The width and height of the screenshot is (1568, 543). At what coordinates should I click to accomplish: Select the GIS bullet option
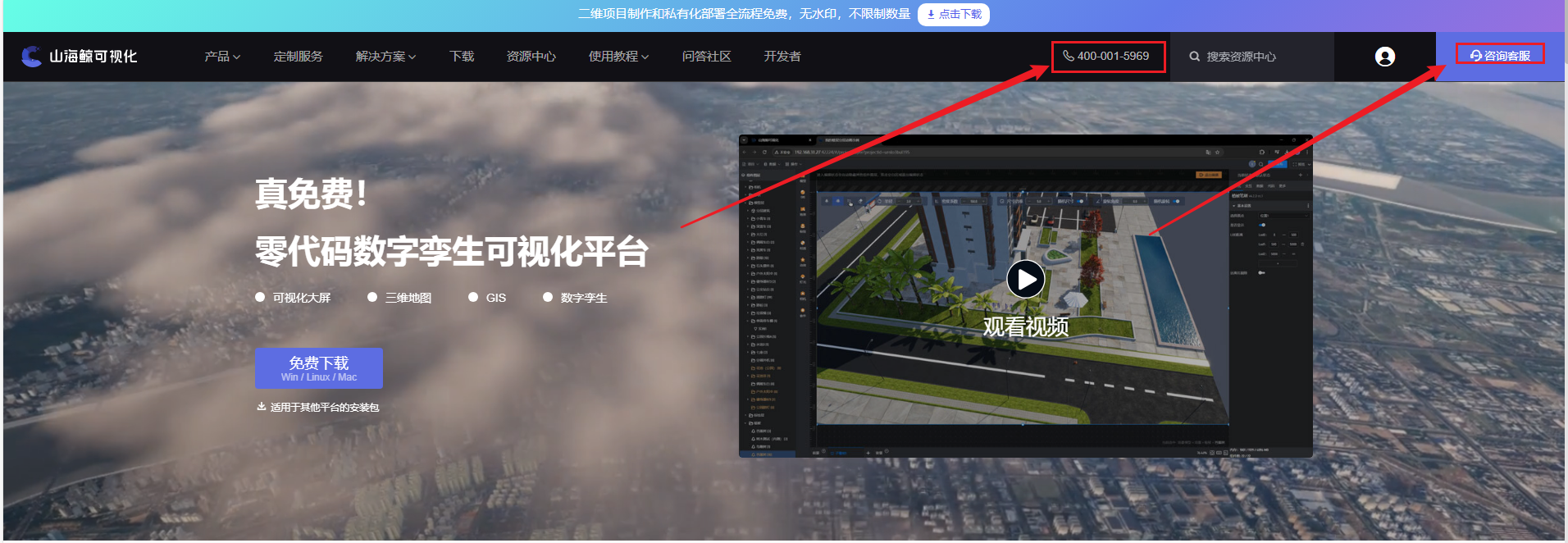[x=473, y=298]
